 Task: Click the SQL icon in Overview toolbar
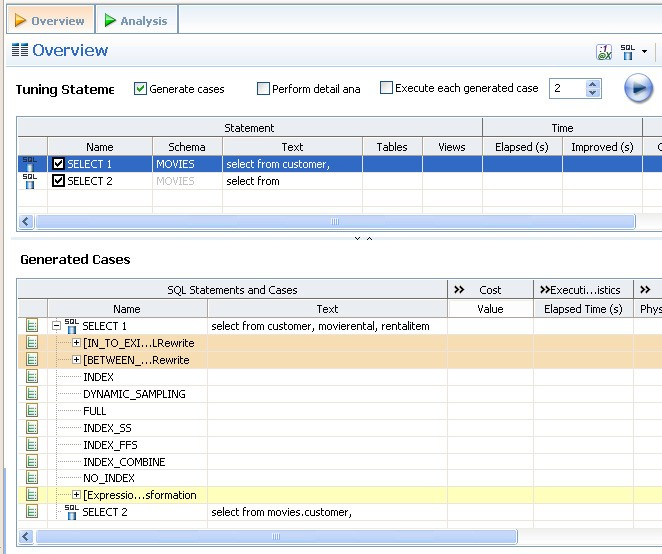pos(627,51)
